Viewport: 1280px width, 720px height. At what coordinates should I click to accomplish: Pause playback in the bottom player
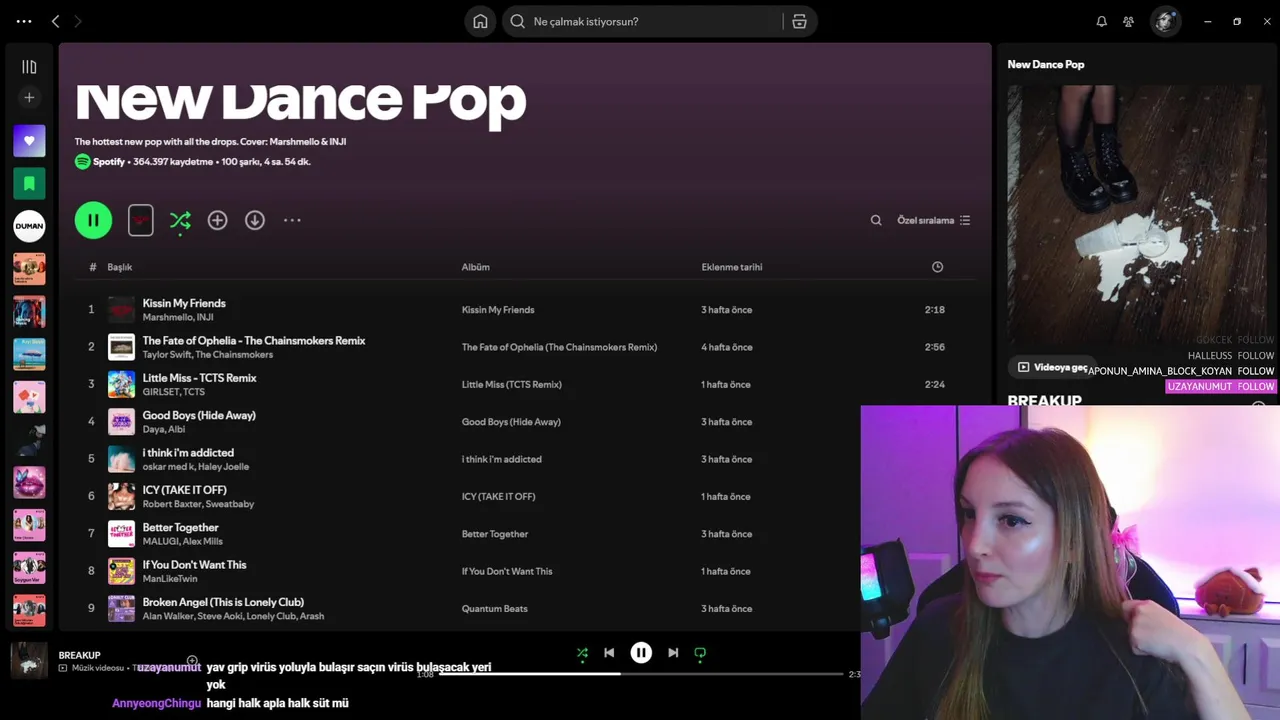[641, 653]
